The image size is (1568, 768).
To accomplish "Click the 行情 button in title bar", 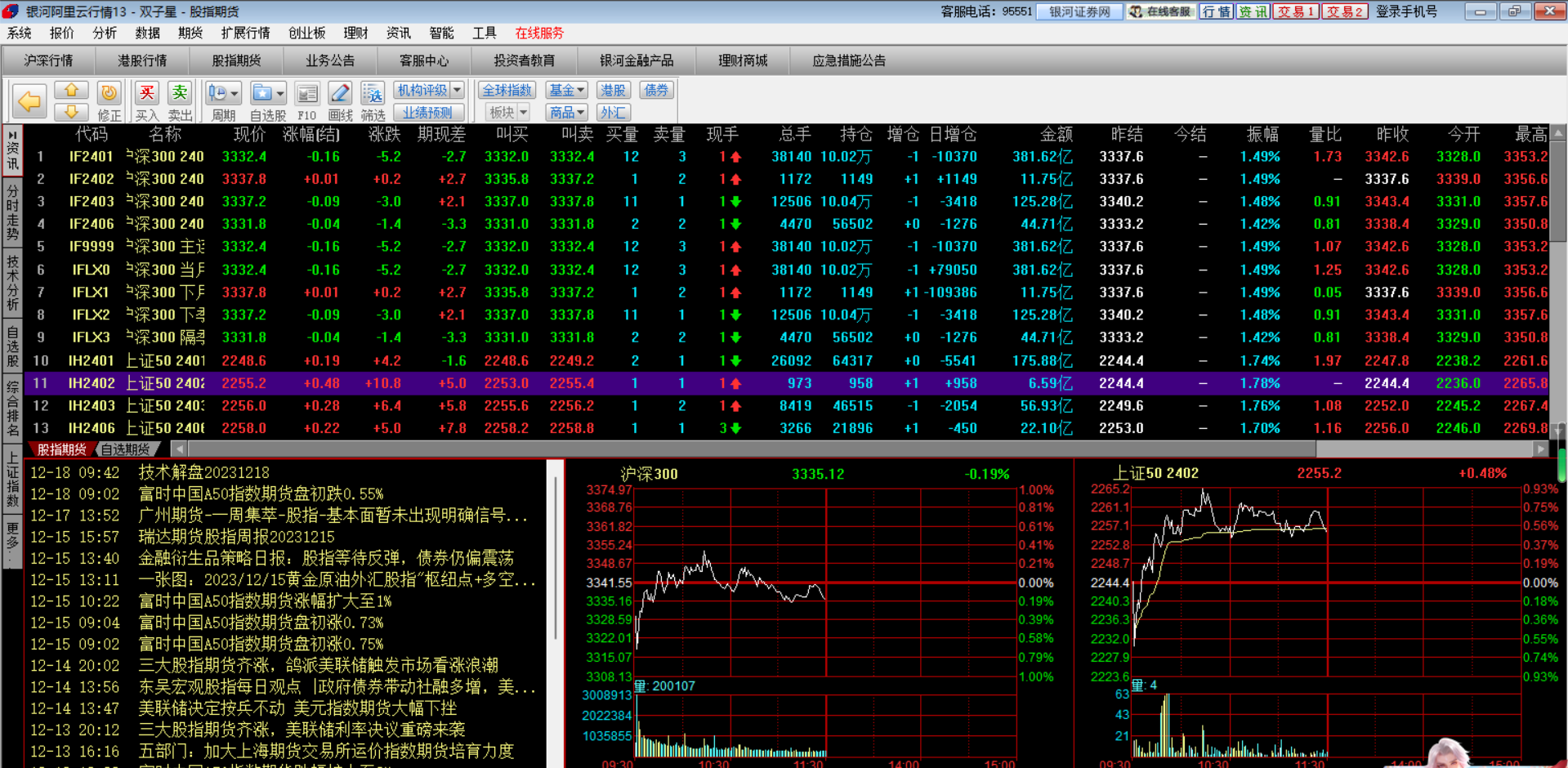I will click(x=1216, y=11).
